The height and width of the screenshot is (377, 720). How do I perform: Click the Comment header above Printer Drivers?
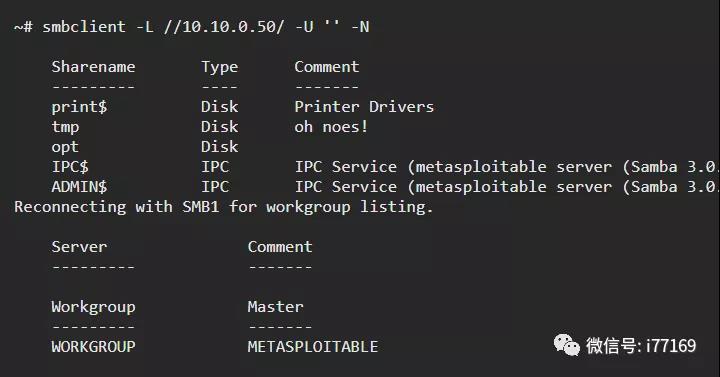click(326, 67)
